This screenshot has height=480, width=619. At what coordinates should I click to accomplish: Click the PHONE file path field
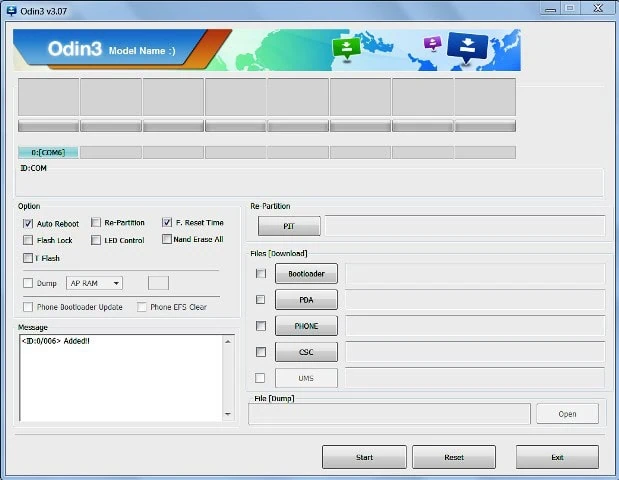475,326
